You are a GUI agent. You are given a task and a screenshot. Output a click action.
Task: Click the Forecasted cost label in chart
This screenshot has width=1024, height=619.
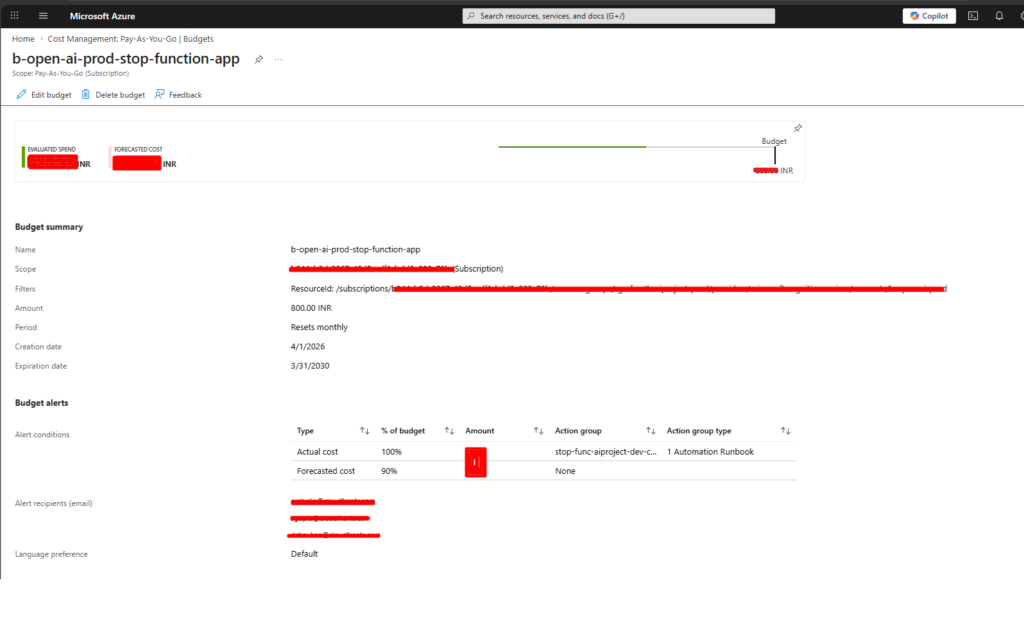pyautogui.click(x=138, y=150)
